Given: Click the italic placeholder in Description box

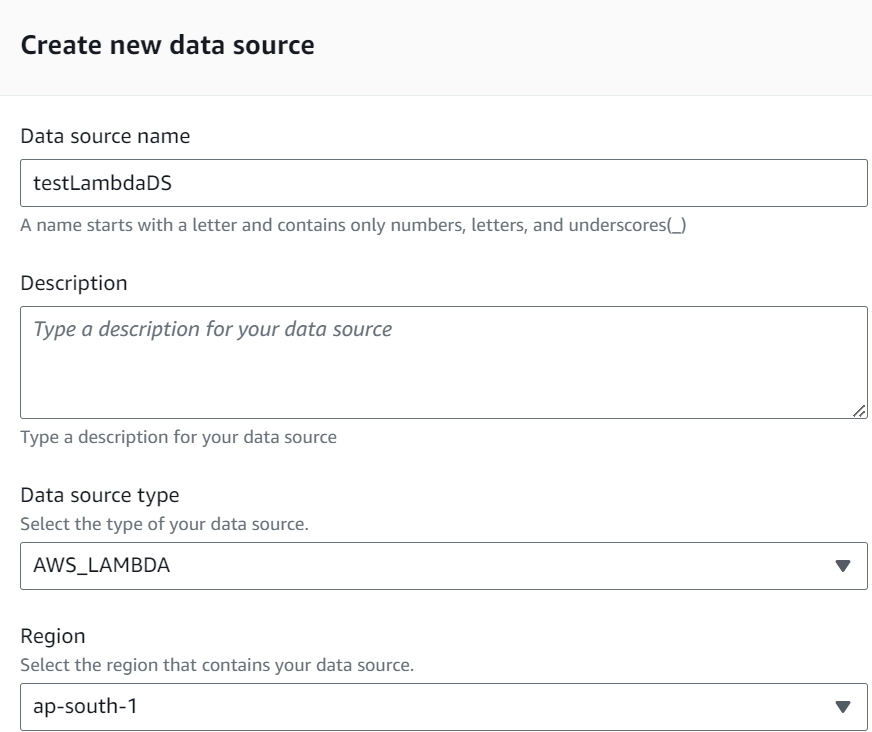Looking at the screenshot, I should pyautogui.click(x=212, y=329).
